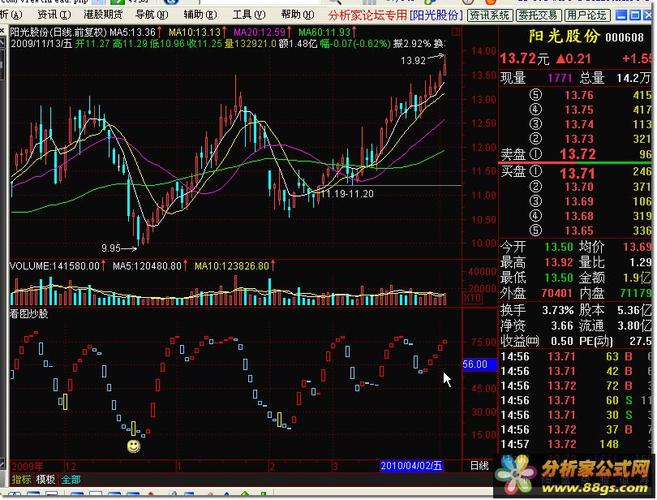Click the 14:57 trade row with 148
This screenshot has height=500, width=657.
pyautogui.click(x=577, y=444)
